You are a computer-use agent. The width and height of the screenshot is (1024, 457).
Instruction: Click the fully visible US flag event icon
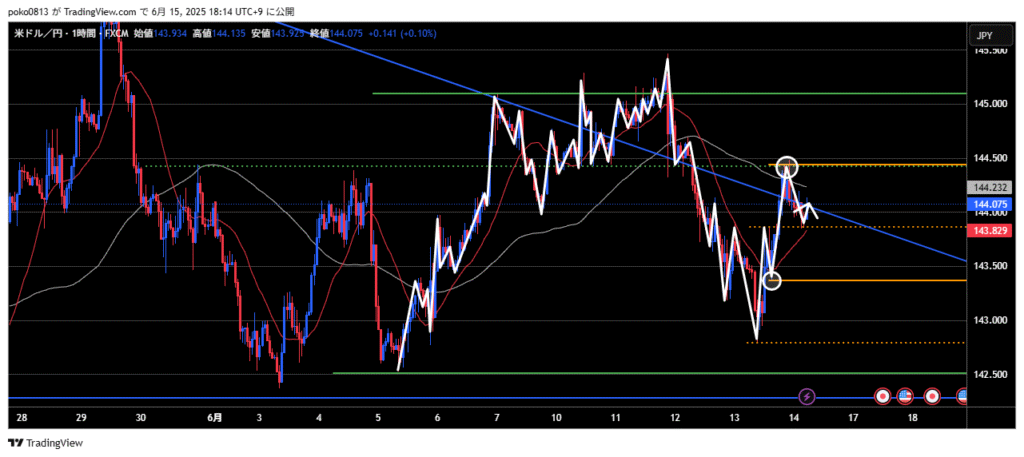[905, 396]
